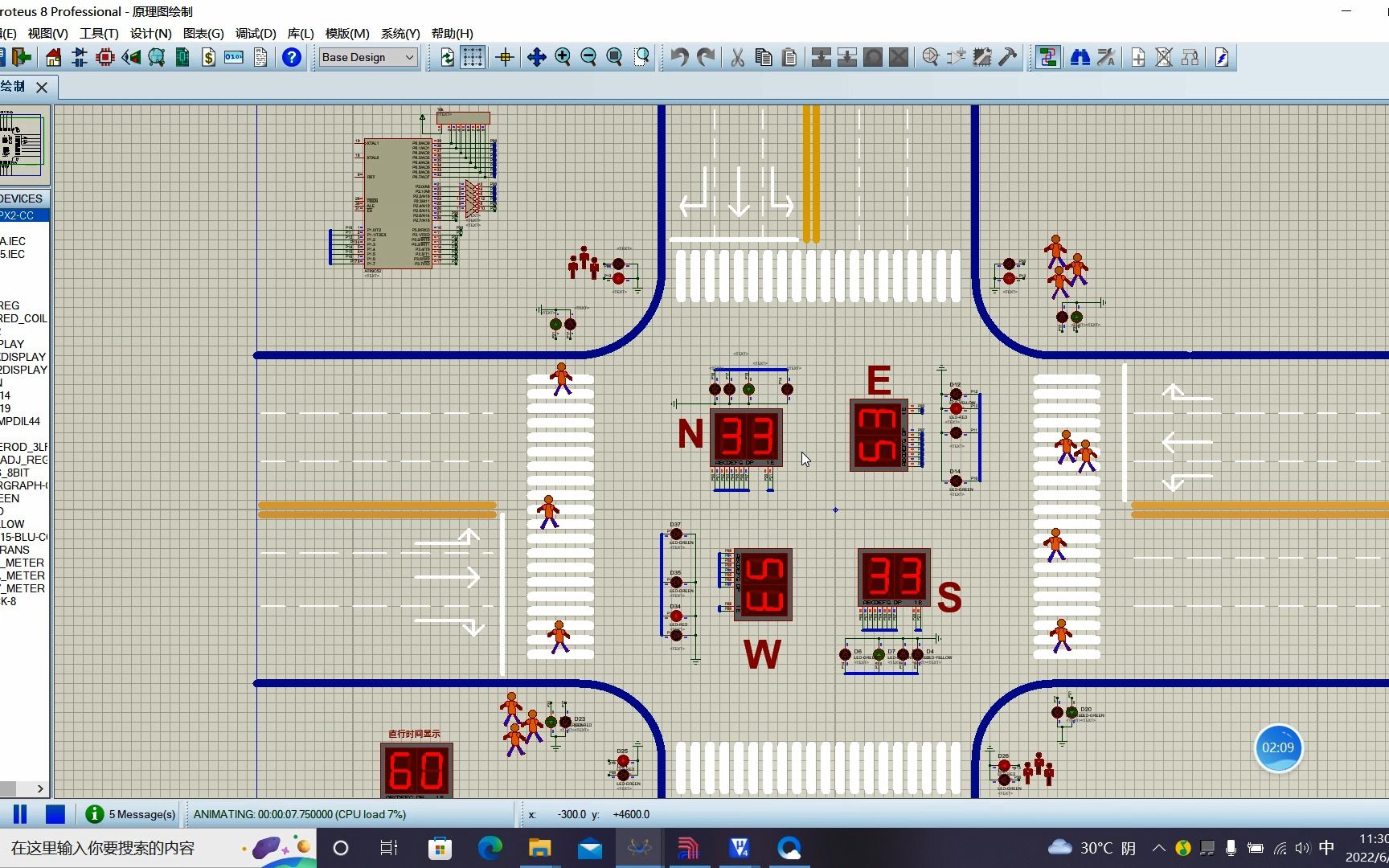
Task: Open the 调试(D) menu
Action: pyautogui.click(x=256, y=33)
